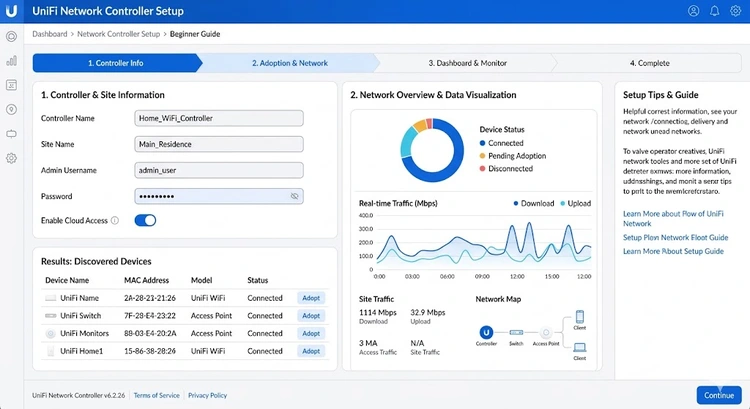Viewport: 750px width, 409px height.
Task: Open the sidebar devices list icon
Action: pos(11,85)
